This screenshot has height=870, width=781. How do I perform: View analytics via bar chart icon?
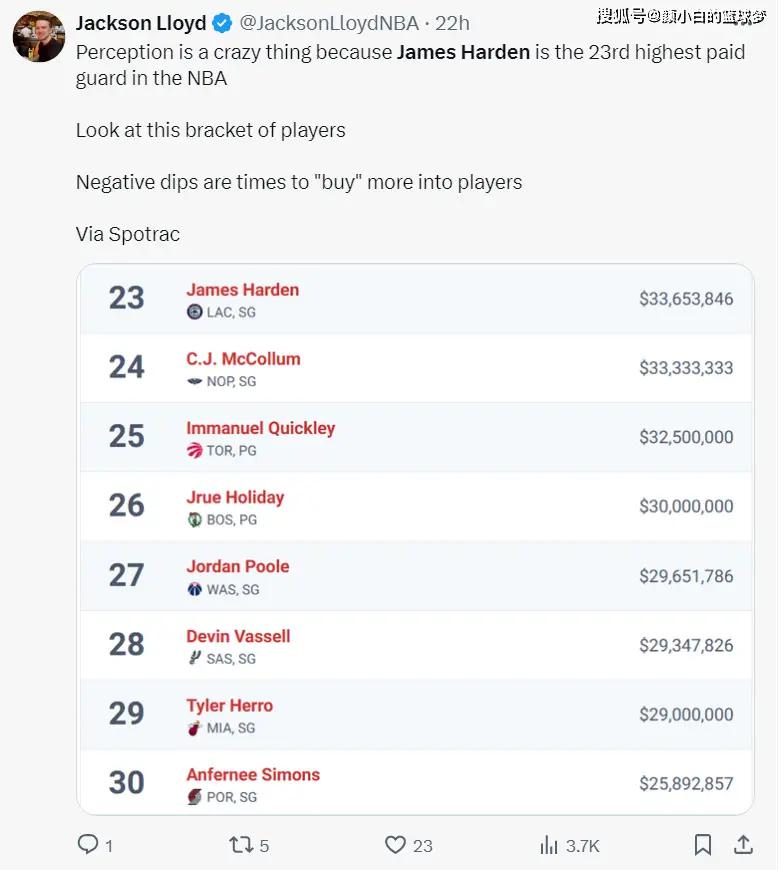[549, 844]
